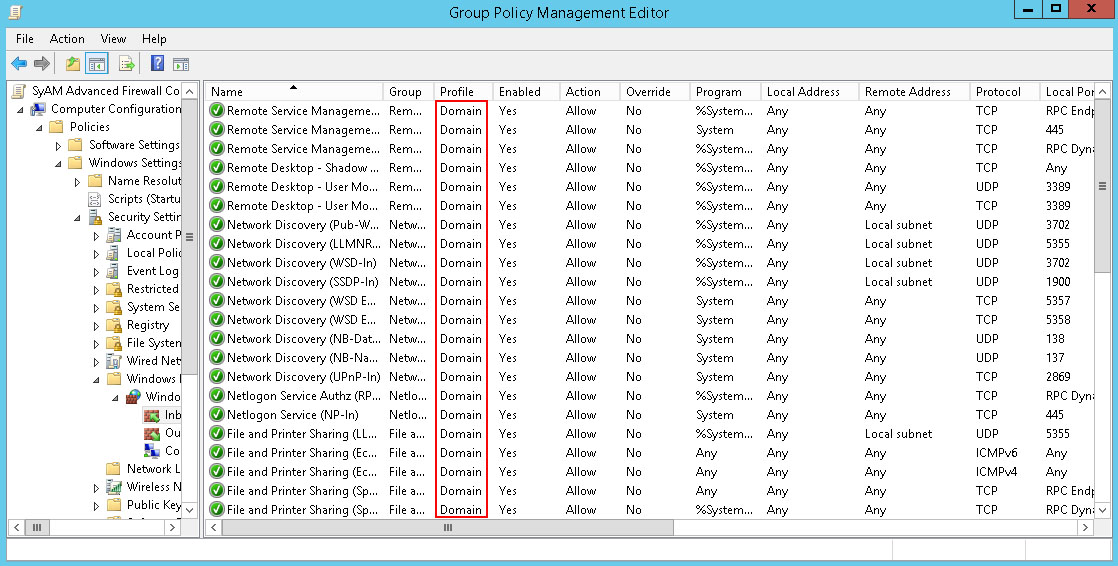This screenshot has width=1118, height=566.
Task: Click green check icon of Netlogon Service (NP-In)
Action: pos(216,415)
